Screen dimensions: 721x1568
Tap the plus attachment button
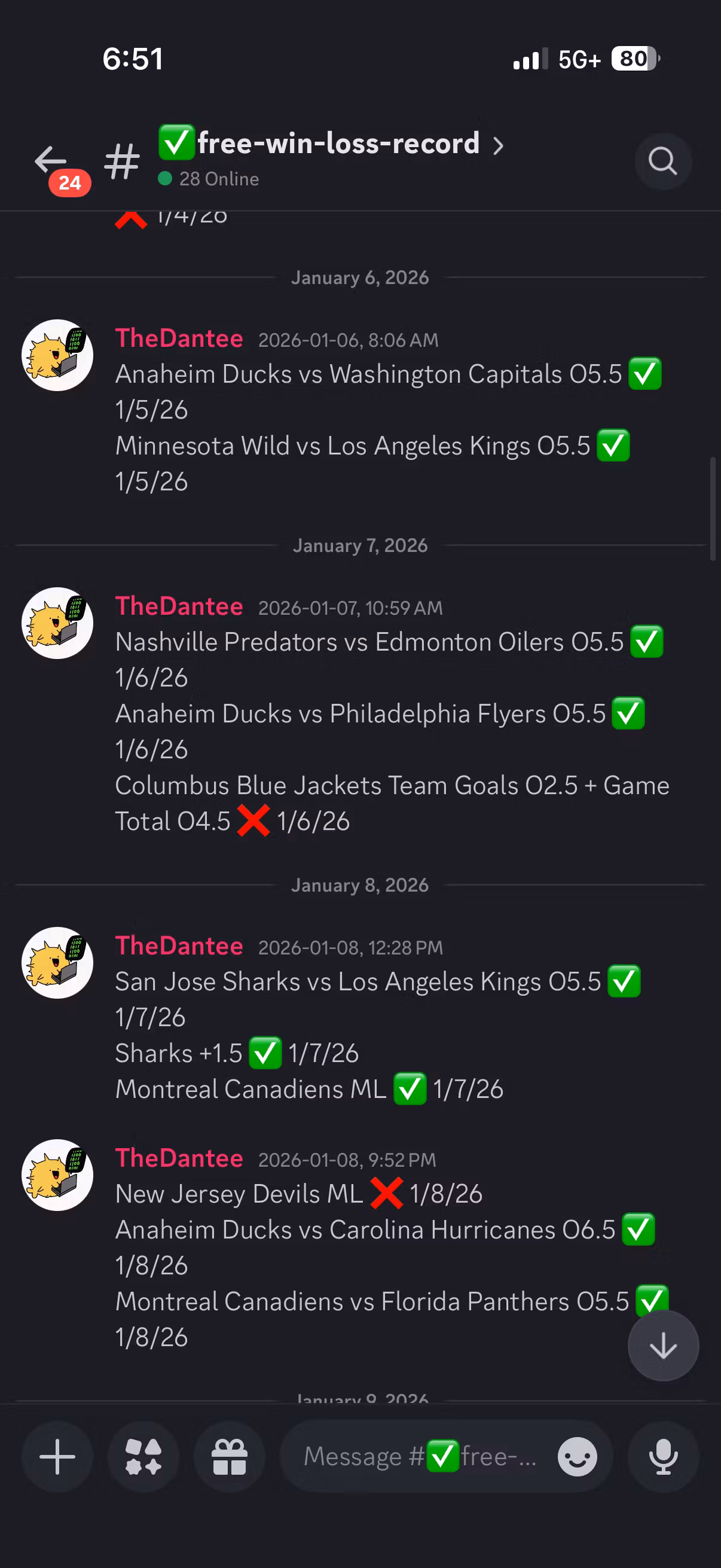point(57,1457)
